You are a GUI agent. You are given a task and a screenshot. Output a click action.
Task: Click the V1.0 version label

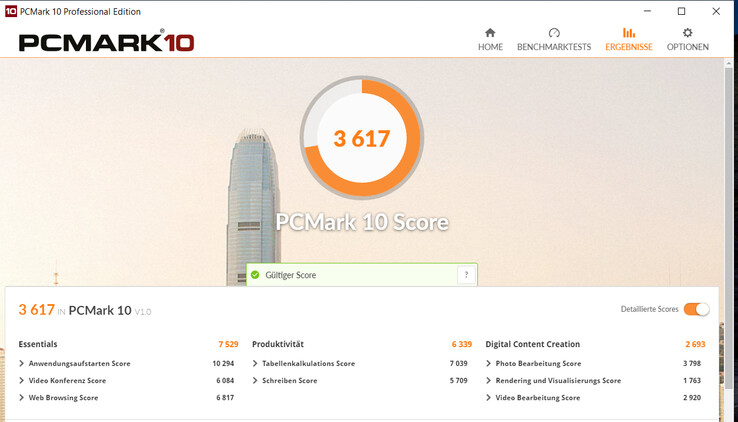[143, 311]
